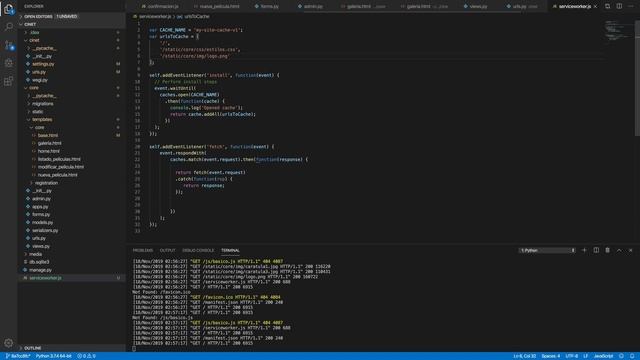Click the errors and warnings status indicator
This screenshot has width=640, height=360.
click(86, 356)
